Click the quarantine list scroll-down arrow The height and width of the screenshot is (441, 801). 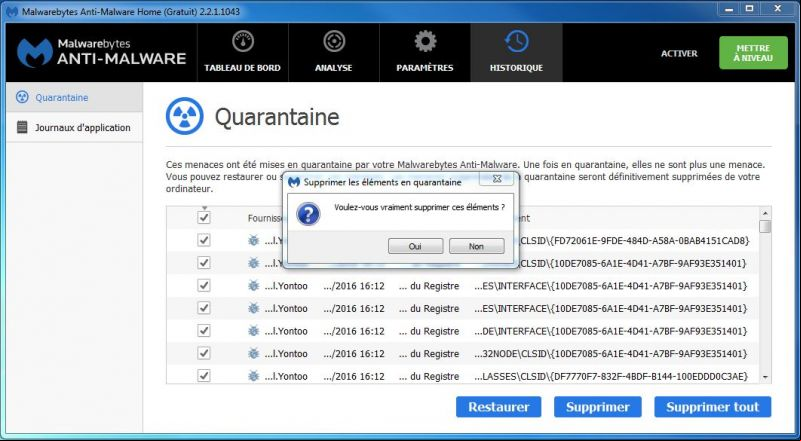tap(765, 377)
